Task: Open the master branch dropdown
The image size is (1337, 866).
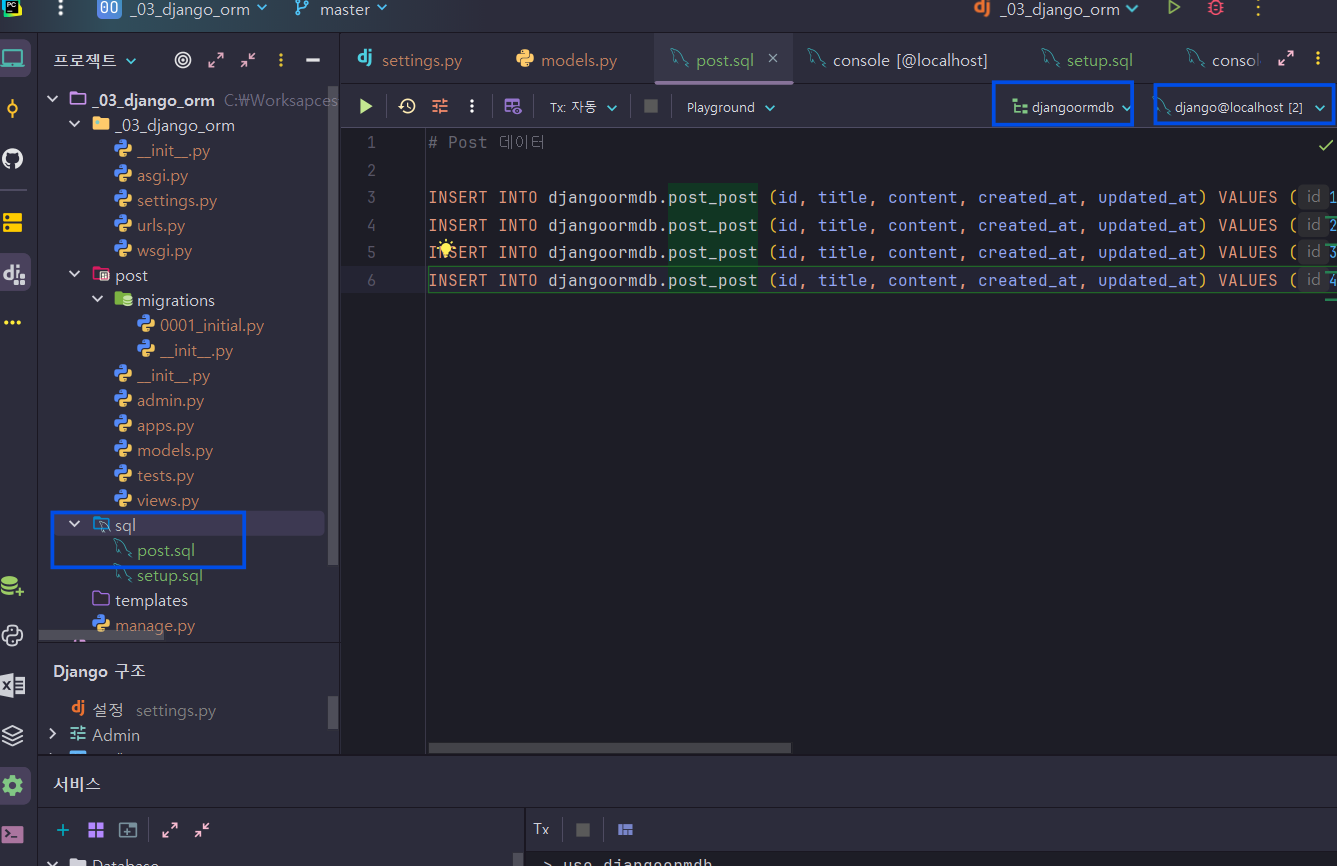Action: pos(341,9)
